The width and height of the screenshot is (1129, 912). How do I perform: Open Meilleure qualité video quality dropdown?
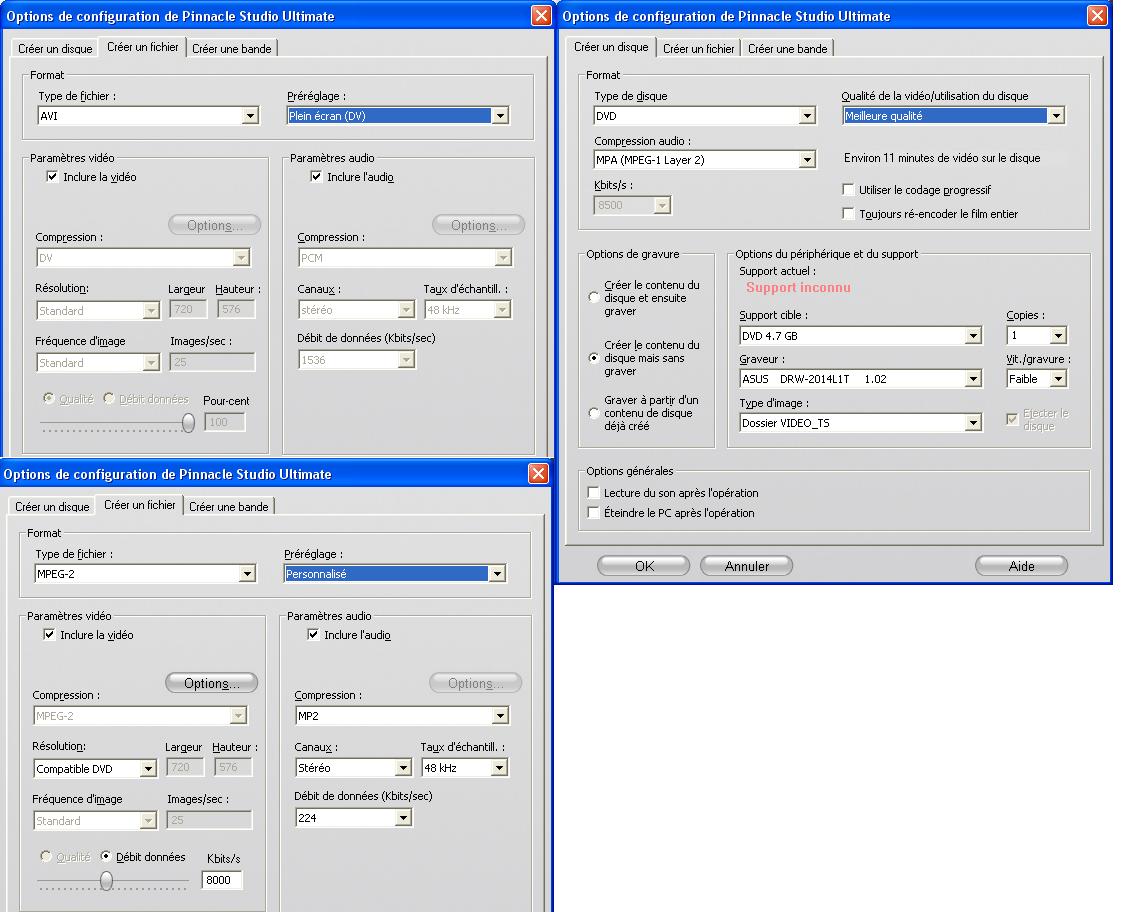(953, 116)
